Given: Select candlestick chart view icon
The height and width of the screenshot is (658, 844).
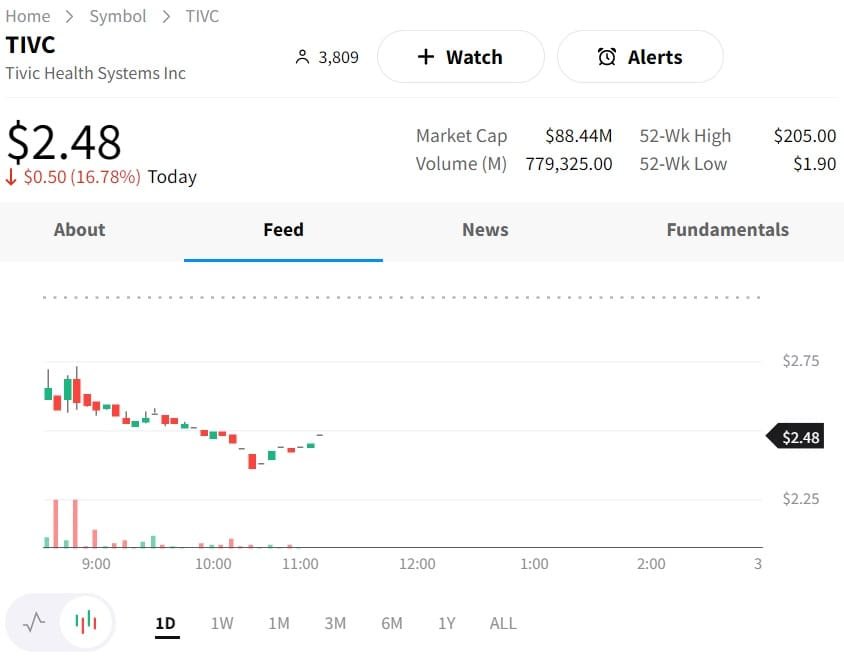Looking at the screenshot, I should click(86, 622).
